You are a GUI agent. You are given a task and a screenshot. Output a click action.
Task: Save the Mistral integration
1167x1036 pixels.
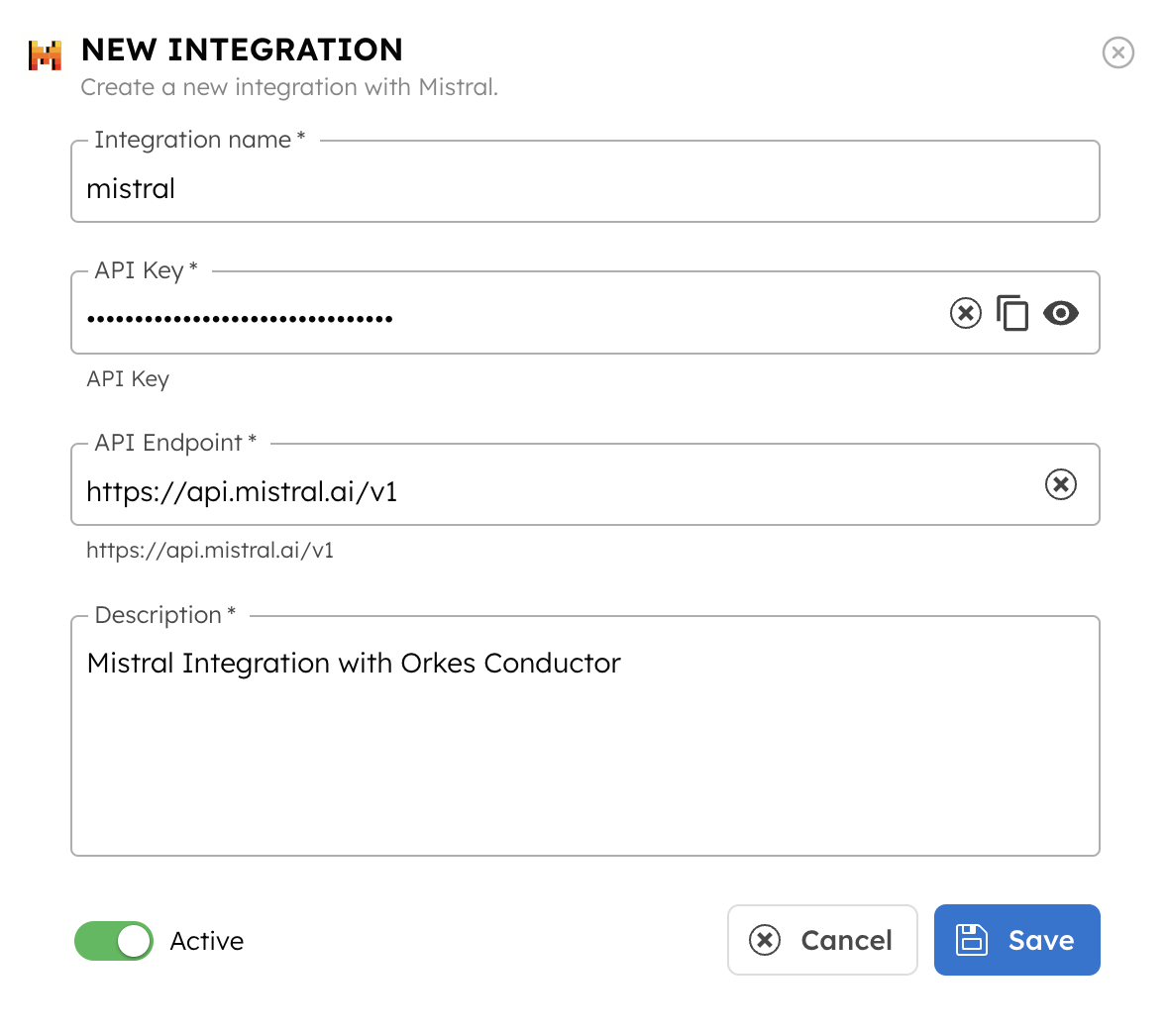pos(1016,940)
